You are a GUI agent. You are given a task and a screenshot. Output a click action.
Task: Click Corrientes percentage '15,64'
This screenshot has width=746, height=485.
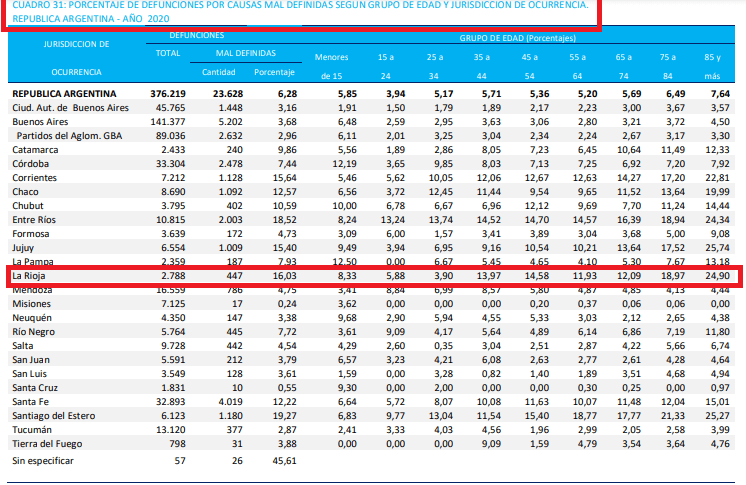[x=285, y=178]
